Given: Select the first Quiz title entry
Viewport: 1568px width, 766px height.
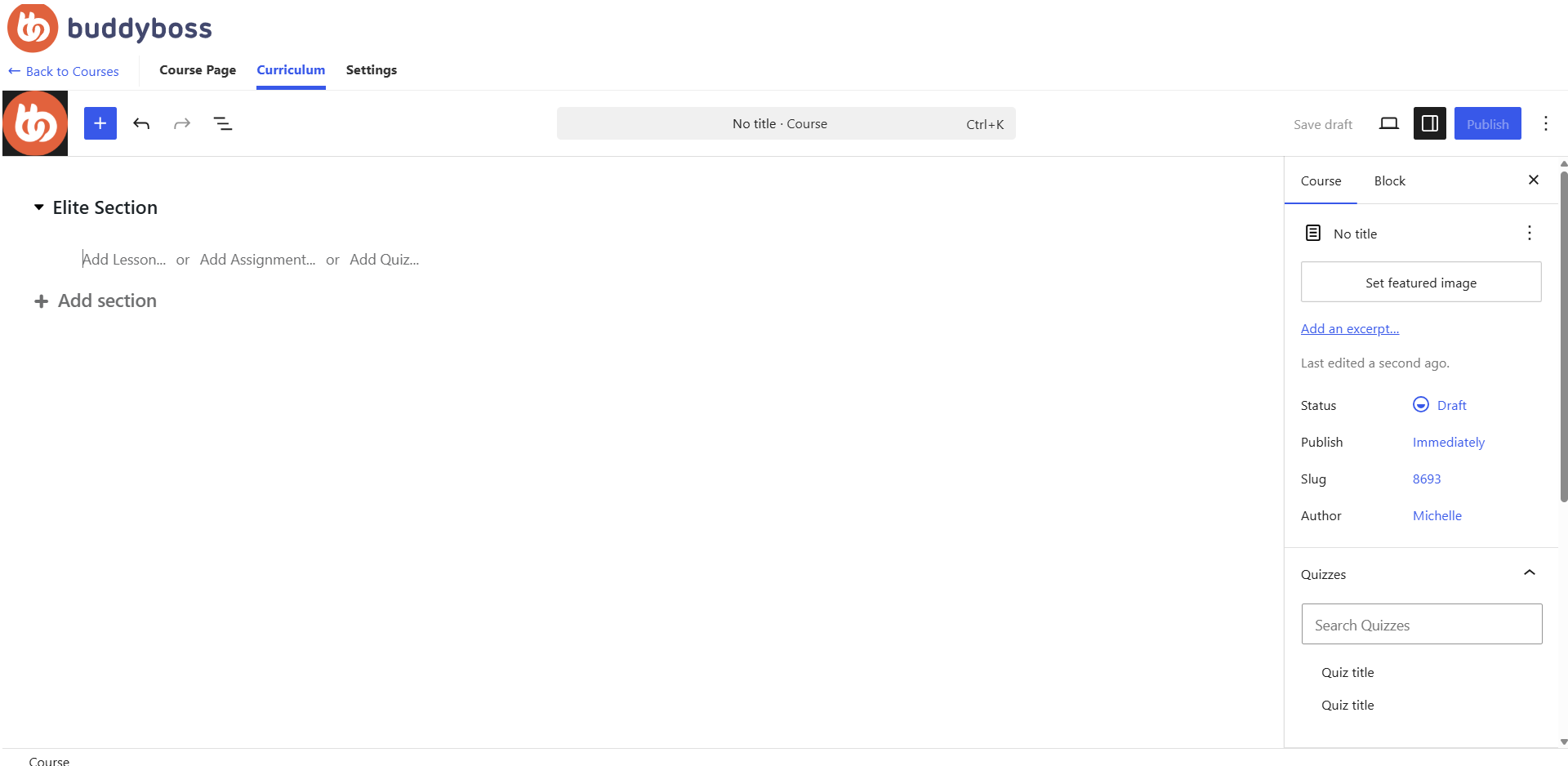Looking at the screenshot, I should click(1347, 672).
